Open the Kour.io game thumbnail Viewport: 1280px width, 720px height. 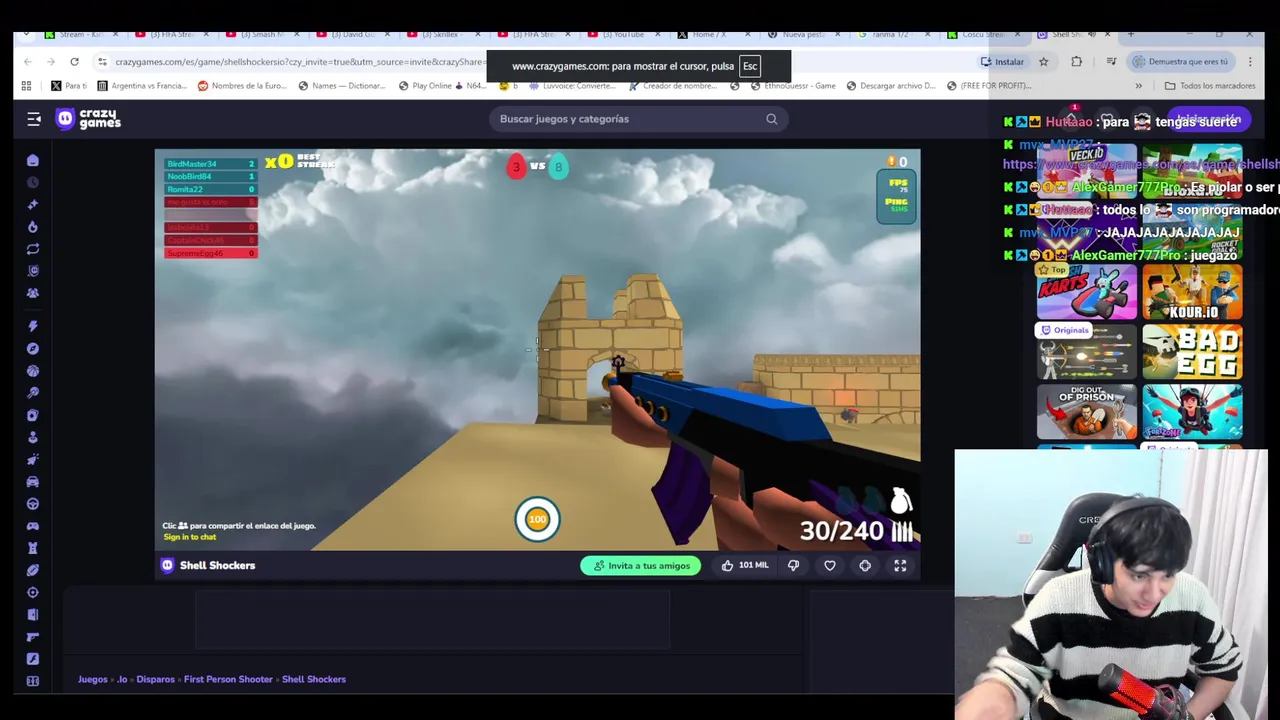tap(1192, 293)
